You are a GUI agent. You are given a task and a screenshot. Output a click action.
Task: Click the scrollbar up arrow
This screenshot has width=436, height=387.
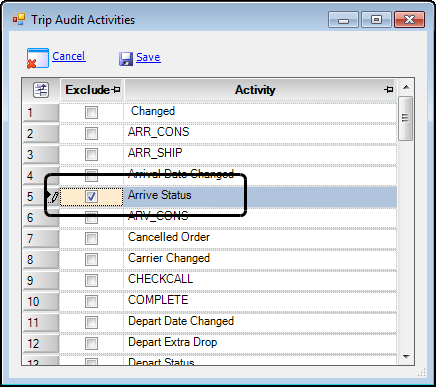(x=406, y=87)
